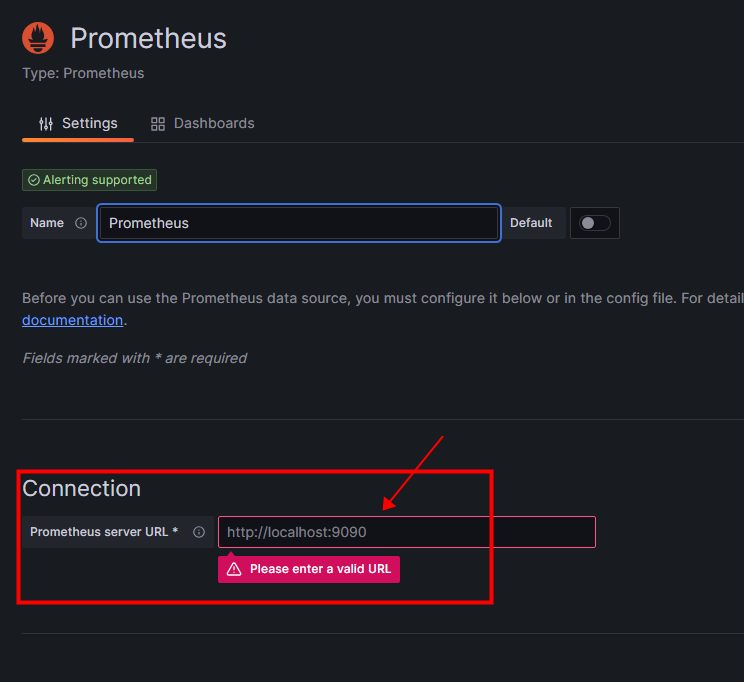
Task: Click the "Please enter a valid URL" message
Action: tap(320, 569)
